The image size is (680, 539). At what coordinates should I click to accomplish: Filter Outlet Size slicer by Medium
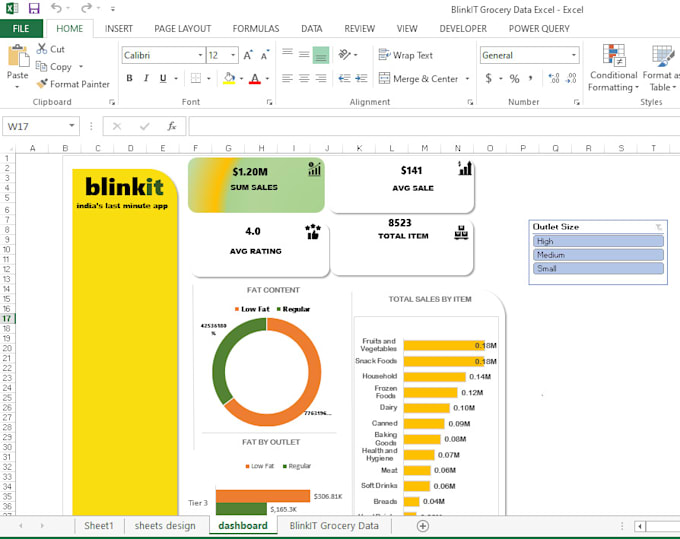point(598,255)
